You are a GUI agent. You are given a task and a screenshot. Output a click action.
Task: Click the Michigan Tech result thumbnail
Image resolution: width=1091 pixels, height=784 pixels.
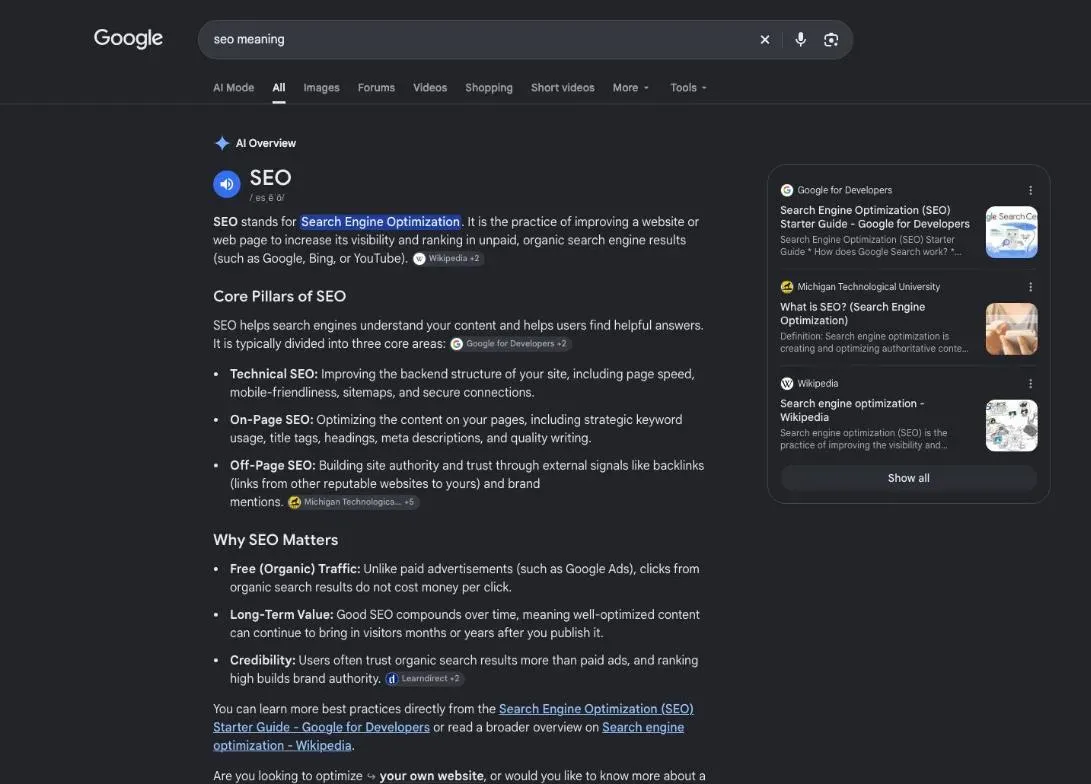pyautogui.click(x=1012, y=329)
